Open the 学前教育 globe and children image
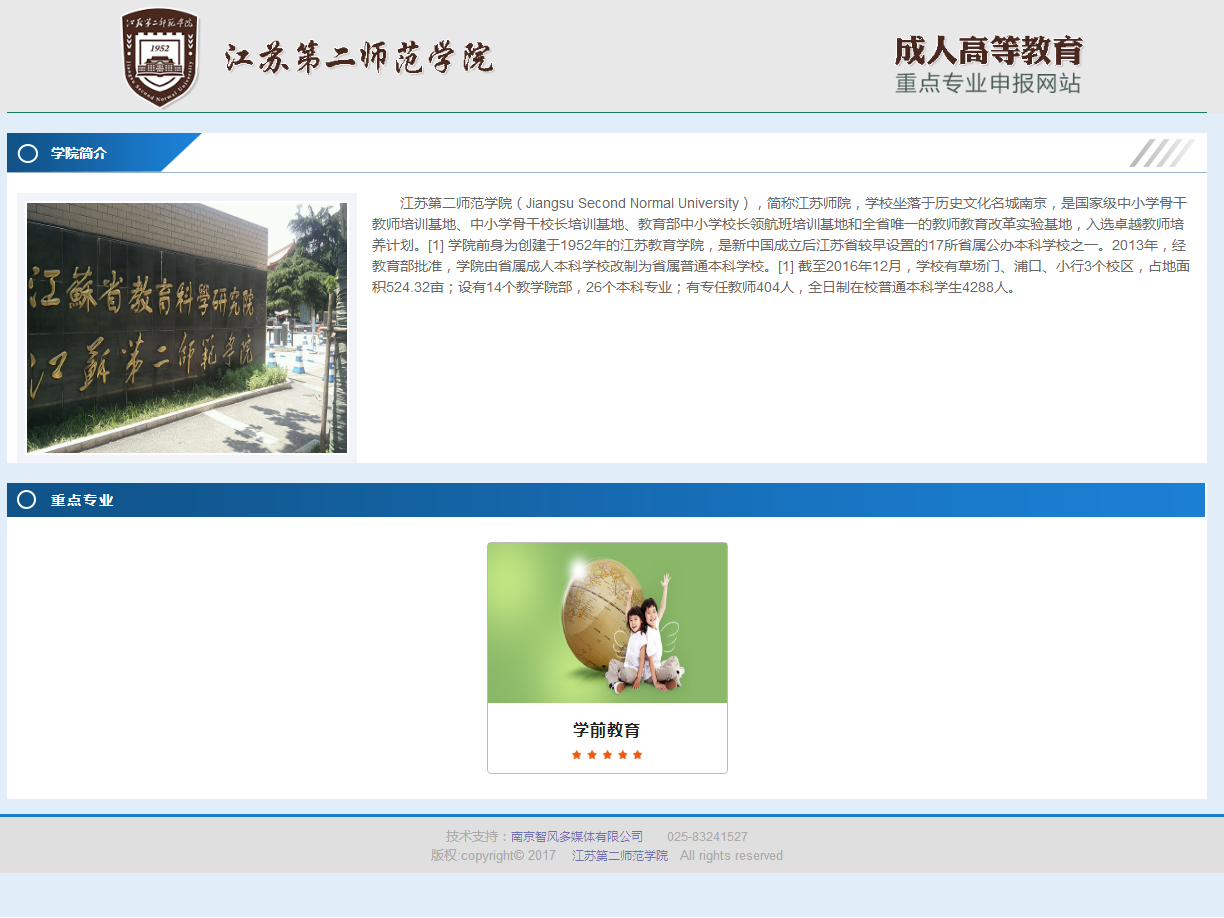The width and height of the screenshot is (1224, 918). tap(607, 623)
